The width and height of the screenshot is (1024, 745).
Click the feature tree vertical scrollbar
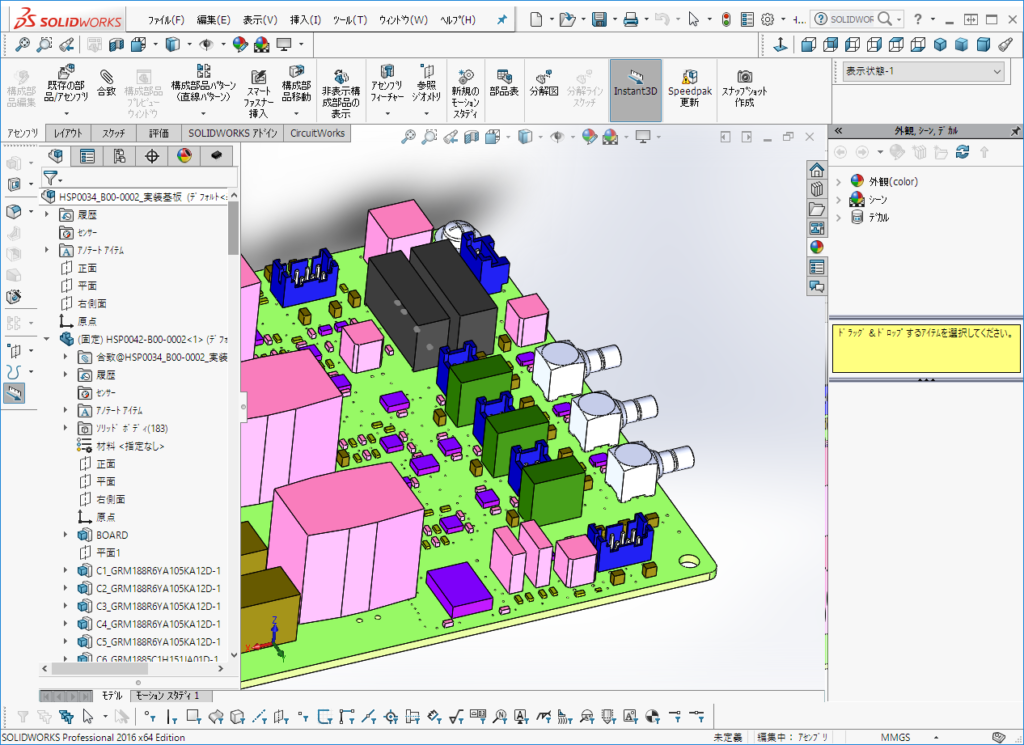(x=234, y=424)
